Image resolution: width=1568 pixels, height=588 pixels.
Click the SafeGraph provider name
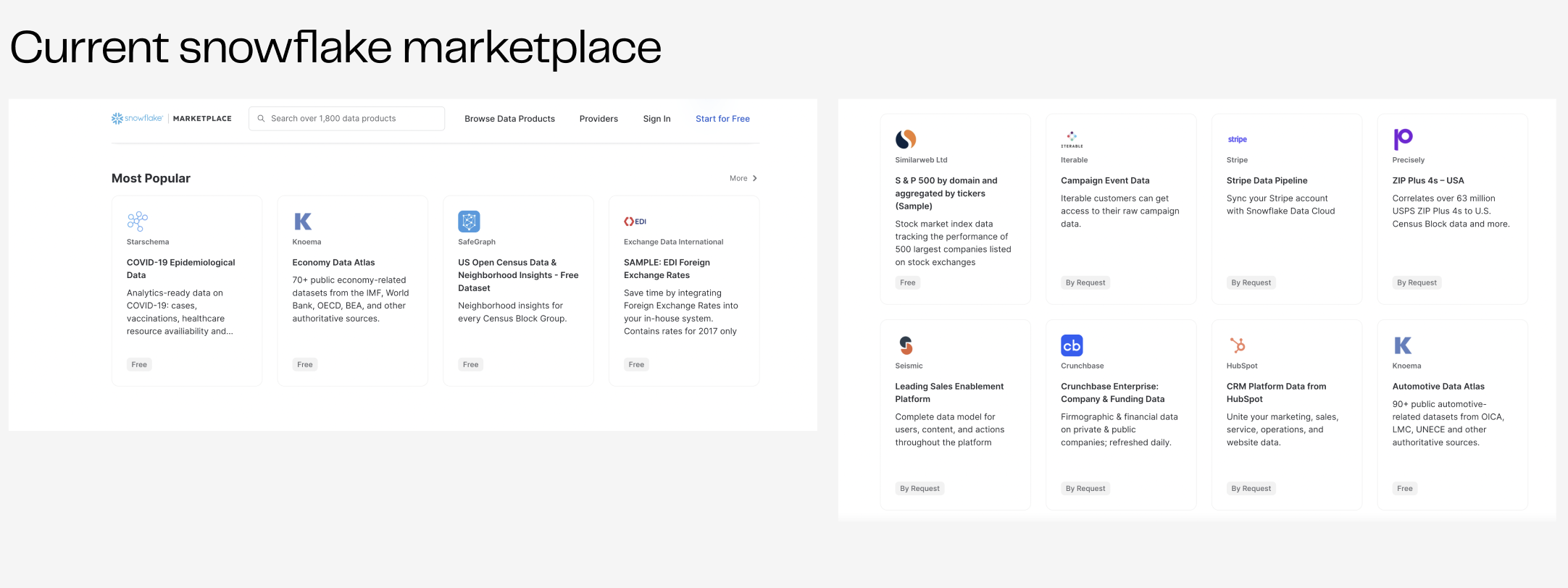477,242
